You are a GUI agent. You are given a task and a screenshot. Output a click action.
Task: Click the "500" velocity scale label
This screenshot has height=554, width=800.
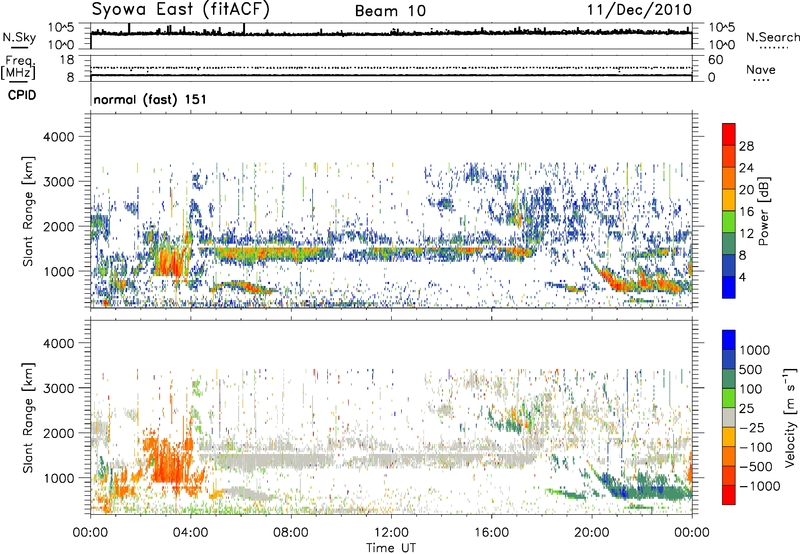pos(751,369)
